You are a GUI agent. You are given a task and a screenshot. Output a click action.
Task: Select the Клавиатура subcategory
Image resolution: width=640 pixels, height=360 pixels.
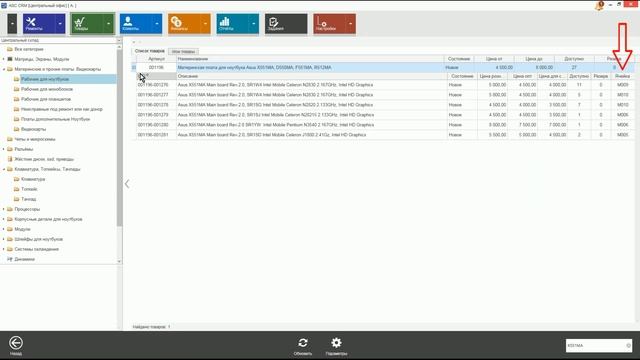tap(33, 179)
